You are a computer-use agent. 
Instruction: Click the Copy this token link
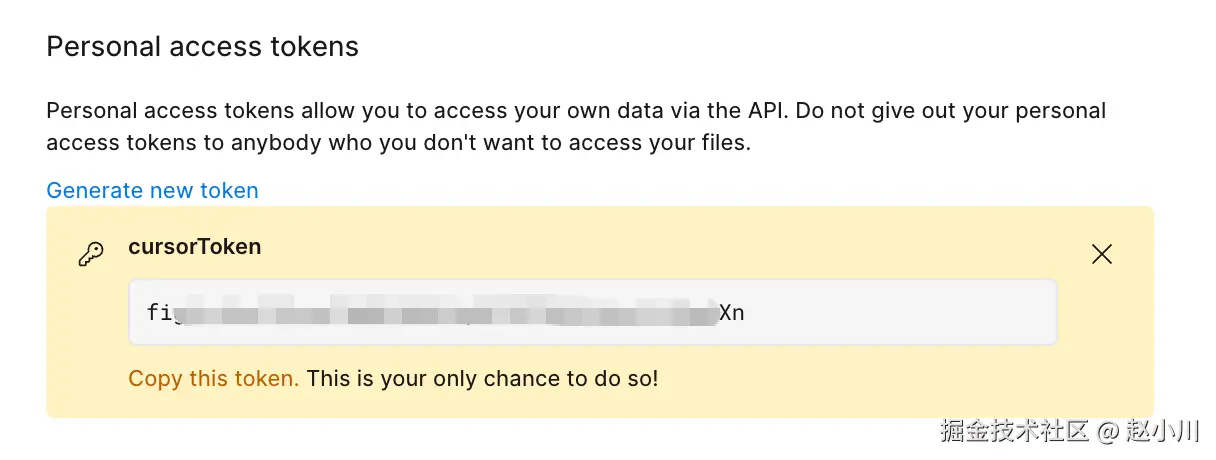(213, 379)
